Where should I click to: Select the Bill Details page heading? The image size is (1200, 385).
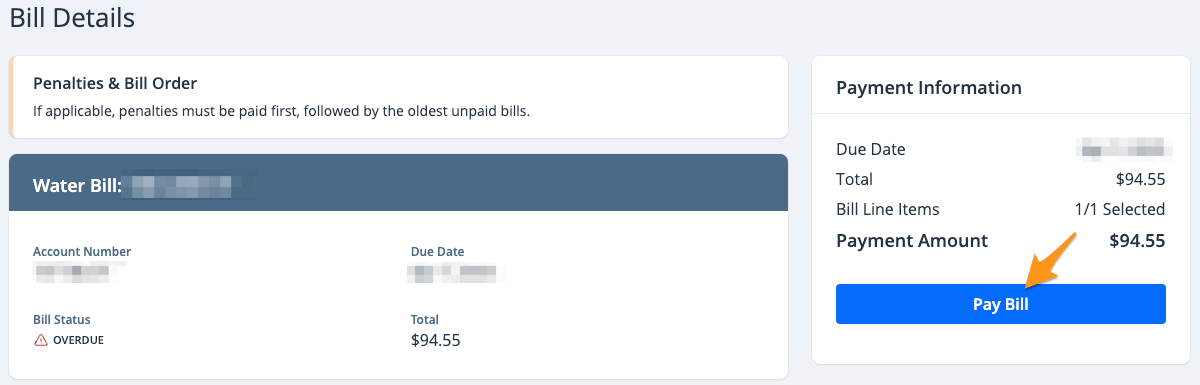point(72,17)
